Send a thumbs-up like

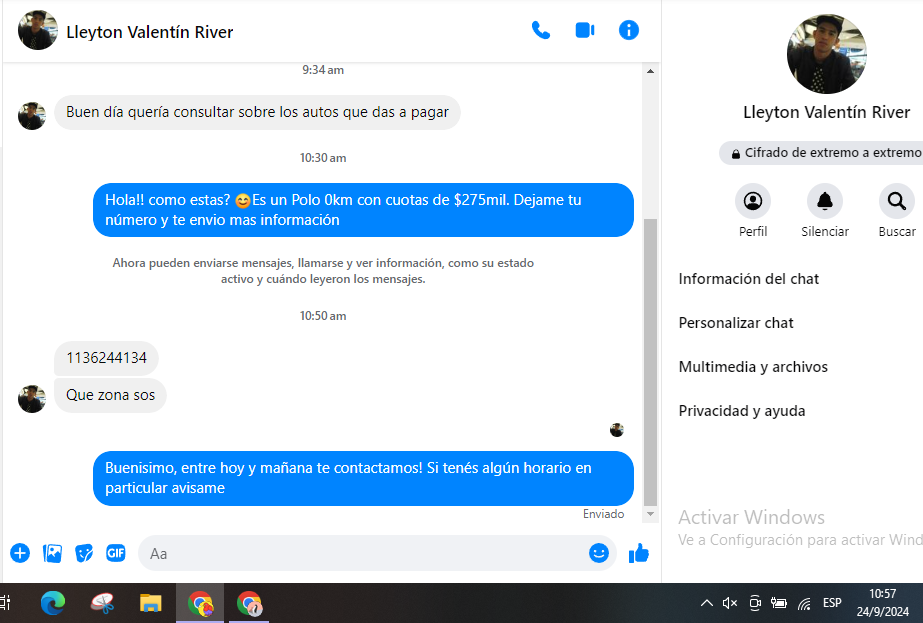(639, 553)
